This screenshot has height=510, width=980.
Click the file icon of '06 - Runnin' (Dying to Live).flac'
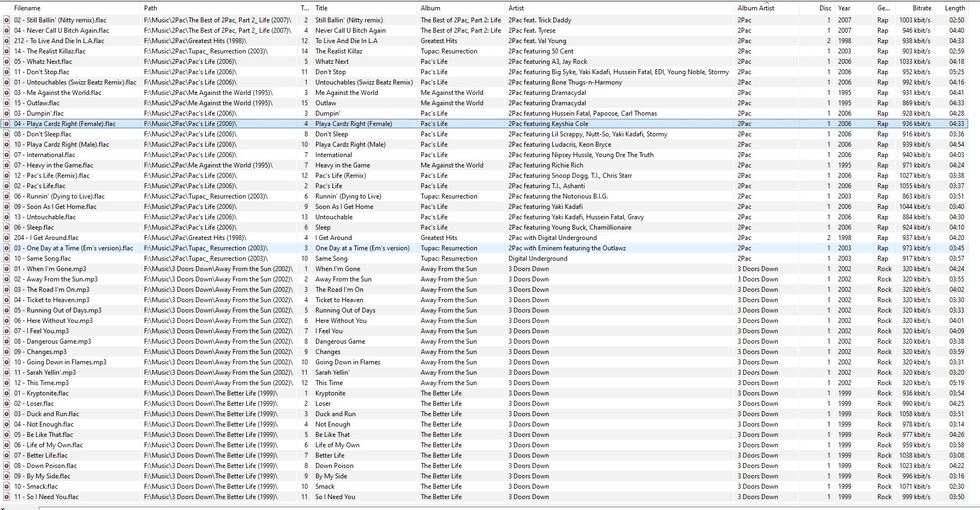click(x=7, y=196)
